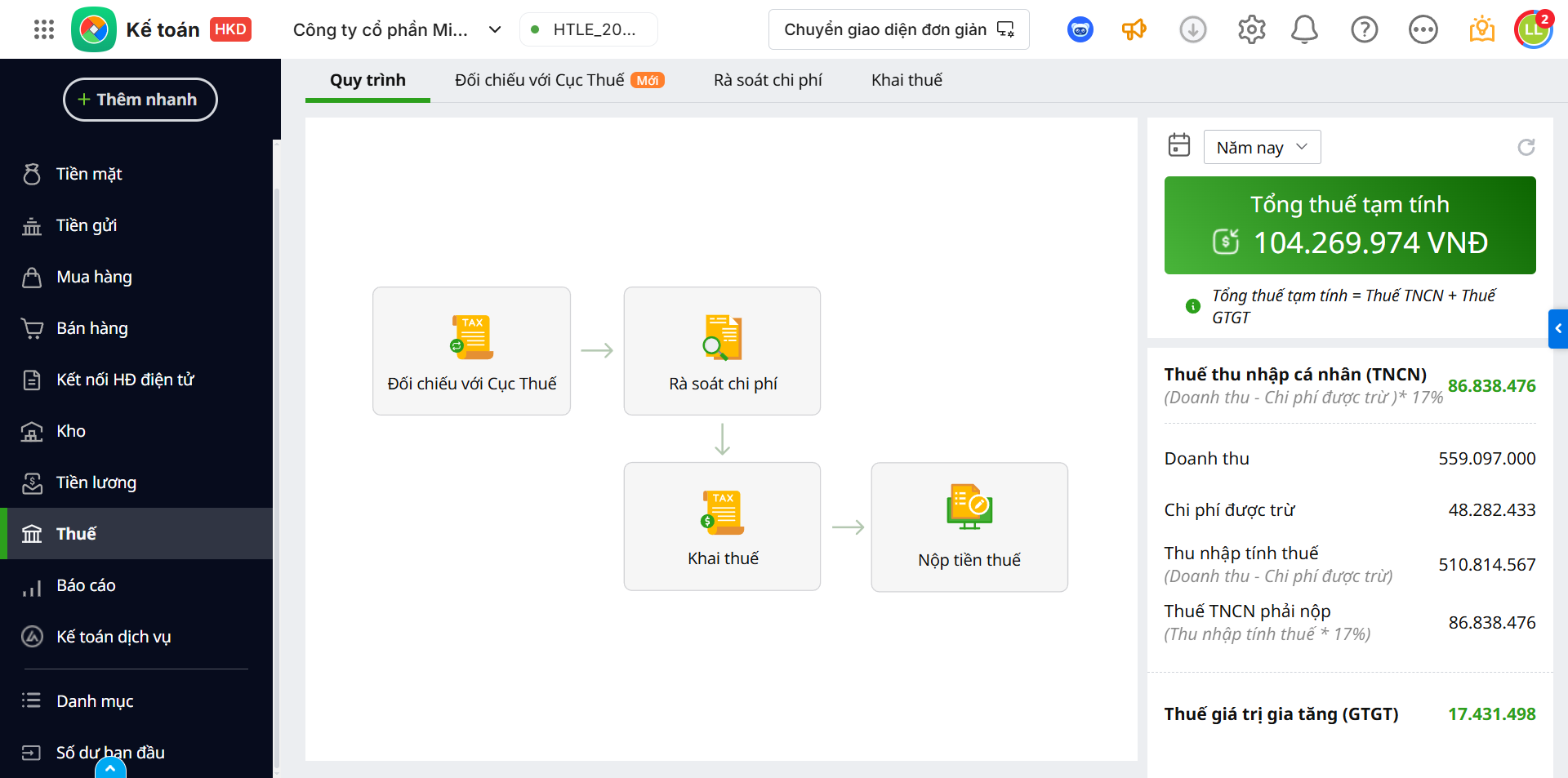This screenshot has width=1568, height=778.
Task: Expand the Năm nay period dropdown
Action: pos(1262,147)
